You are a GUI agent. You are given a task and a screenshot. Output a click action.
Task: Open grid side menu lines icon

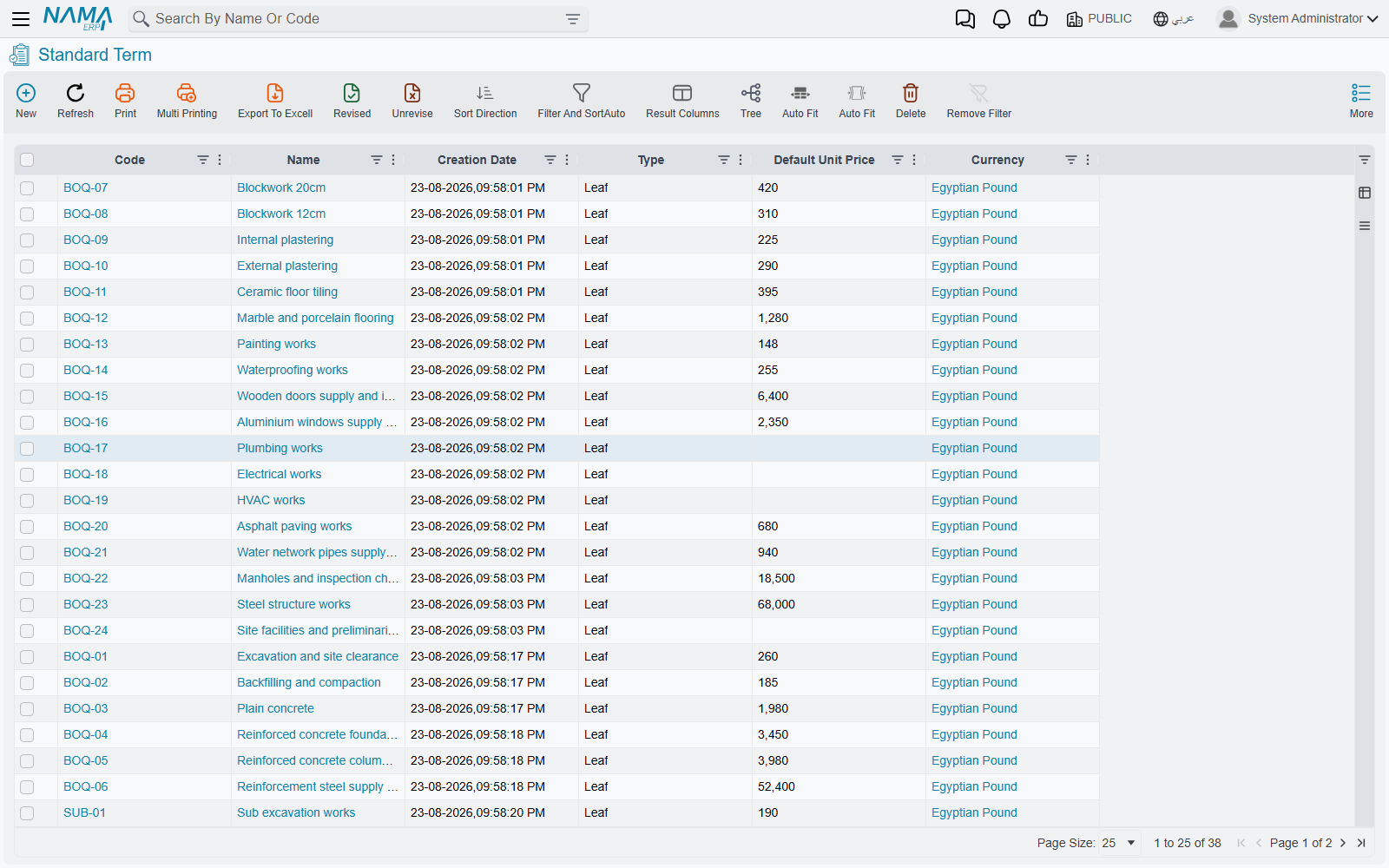pyautogui.click(x=1365, y=226)
